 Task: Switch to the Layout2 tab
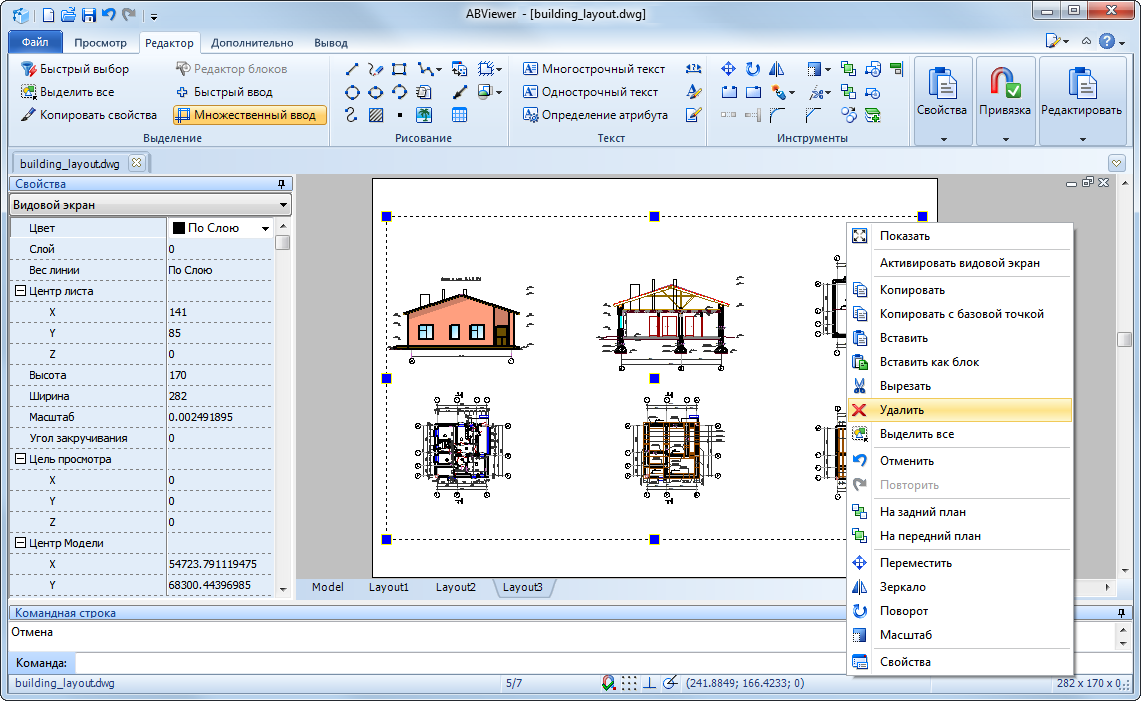tap(455, 587)
